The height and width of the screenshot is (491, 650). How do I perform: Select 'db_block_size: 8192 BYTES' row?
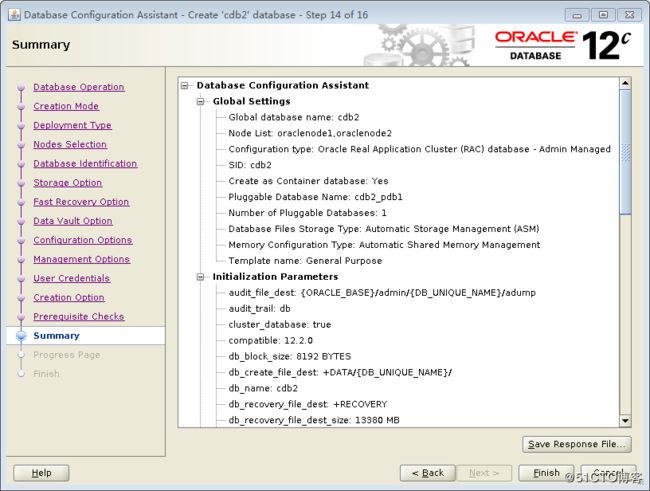tap(290, 356)
